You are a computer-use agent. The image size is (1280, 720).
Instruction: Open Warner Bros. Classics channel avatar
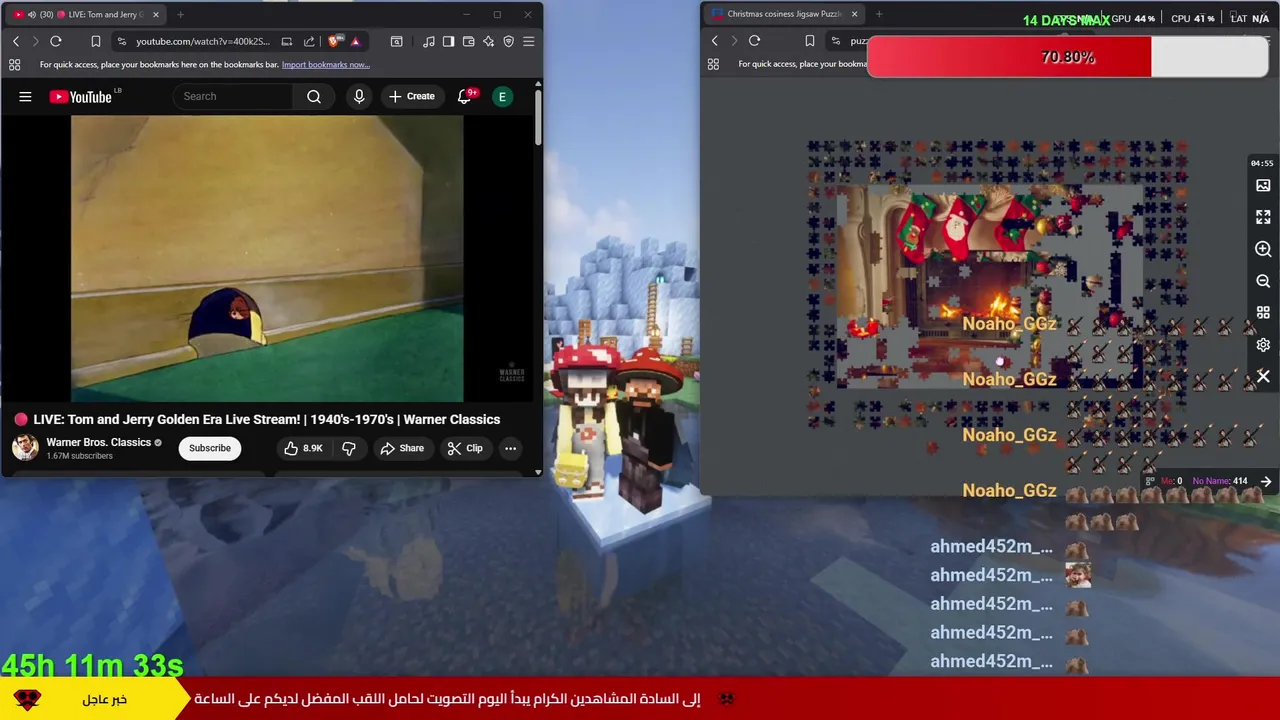[25, 447]
